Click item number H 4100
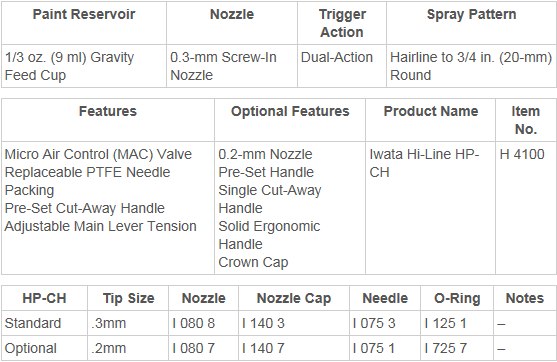557x362 pixels. tap(522, 155)
